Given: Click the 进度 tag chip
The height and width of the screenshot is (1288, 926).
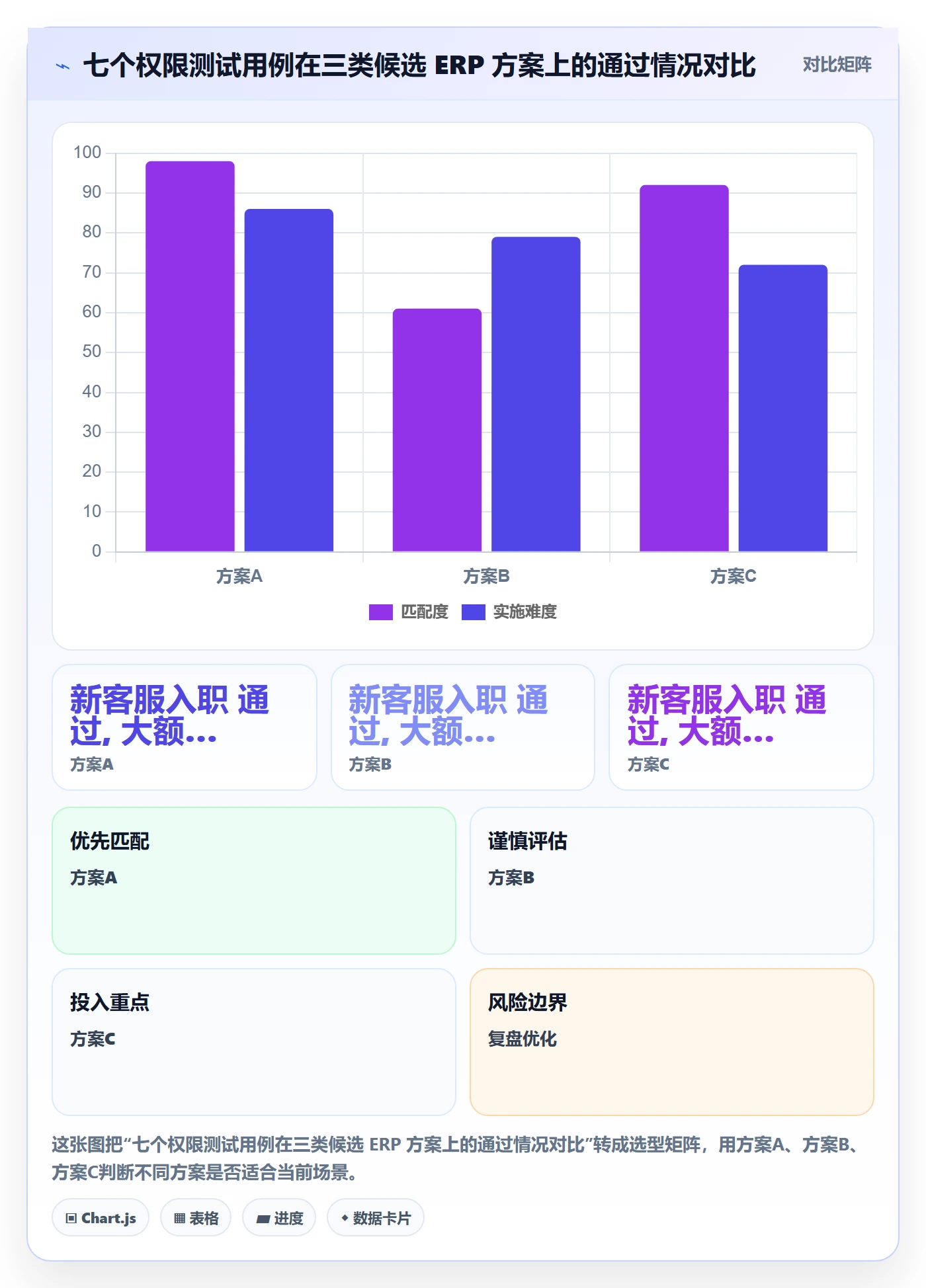Looking at the screenshot, I should pos(279,1217).
